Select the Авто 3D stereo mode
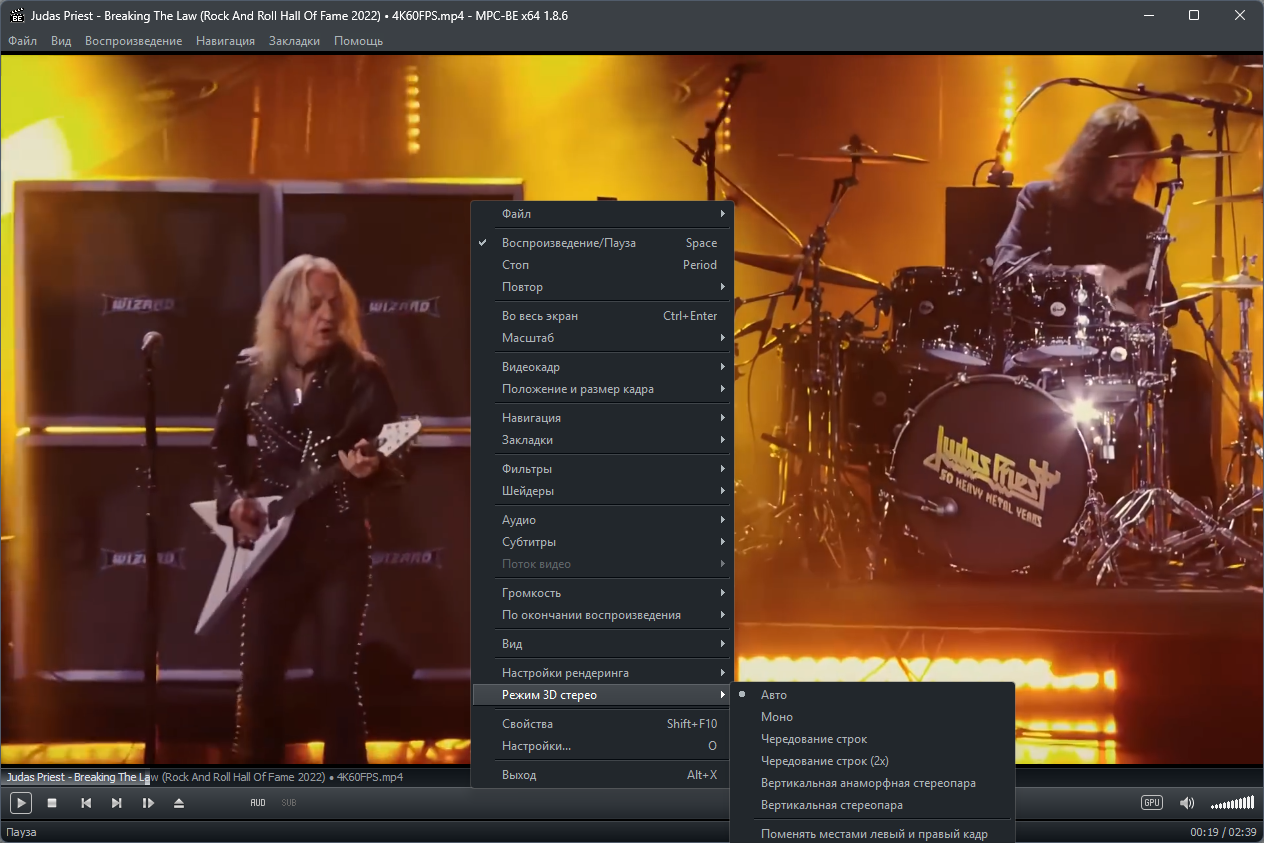The width and height of the screenshot is (1264, 843). coord(873,695)
